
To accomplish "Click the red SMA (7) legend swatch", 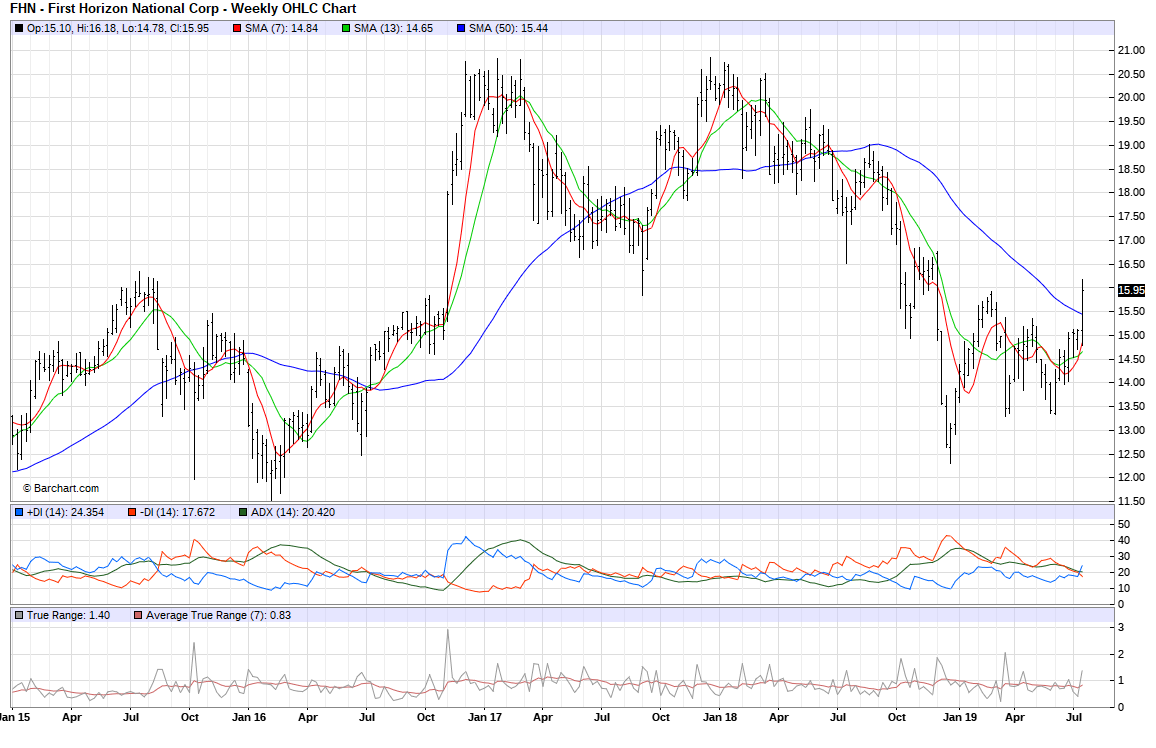I will coord(237,28).
